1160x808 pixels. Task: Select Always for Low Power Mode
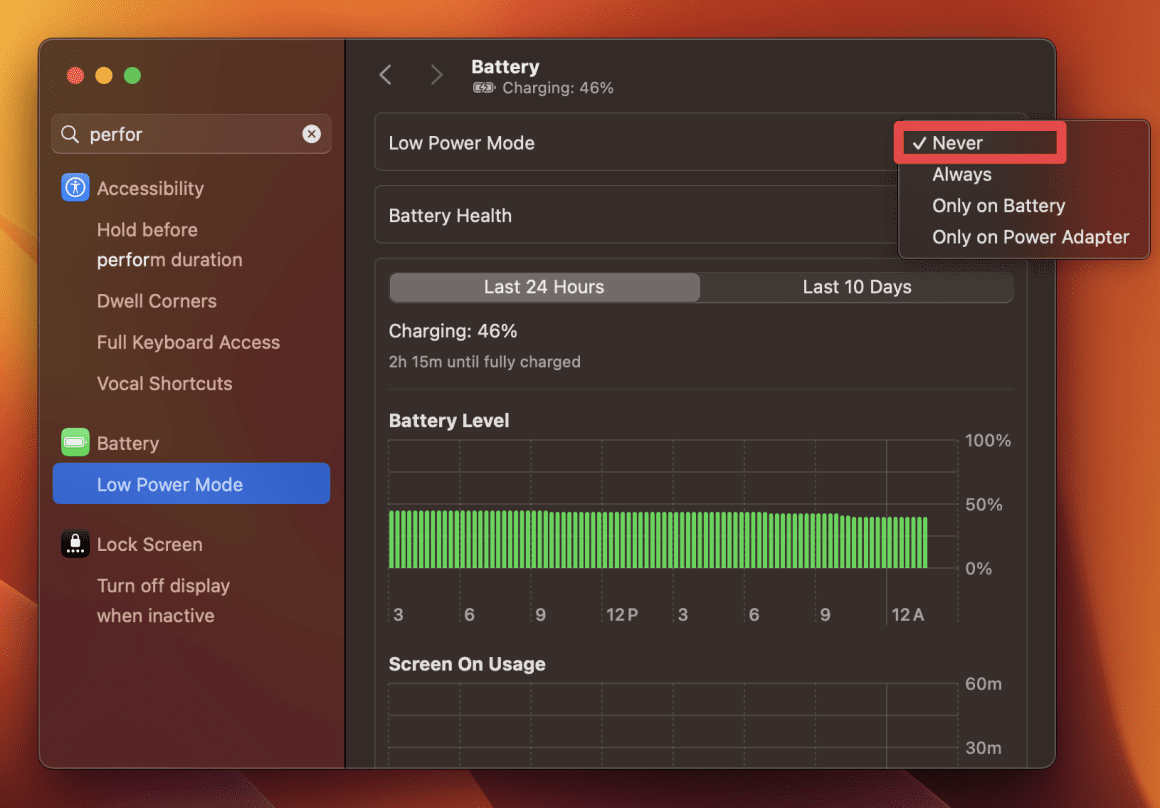(961, 174)
